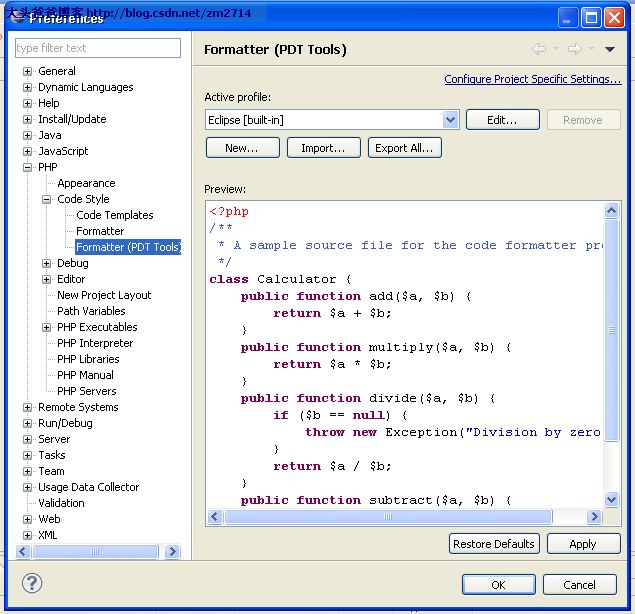Click tree panel scroll left arrow
This screenshot has height=614, width=635.
pyautogui.click(x=23, y=552)
